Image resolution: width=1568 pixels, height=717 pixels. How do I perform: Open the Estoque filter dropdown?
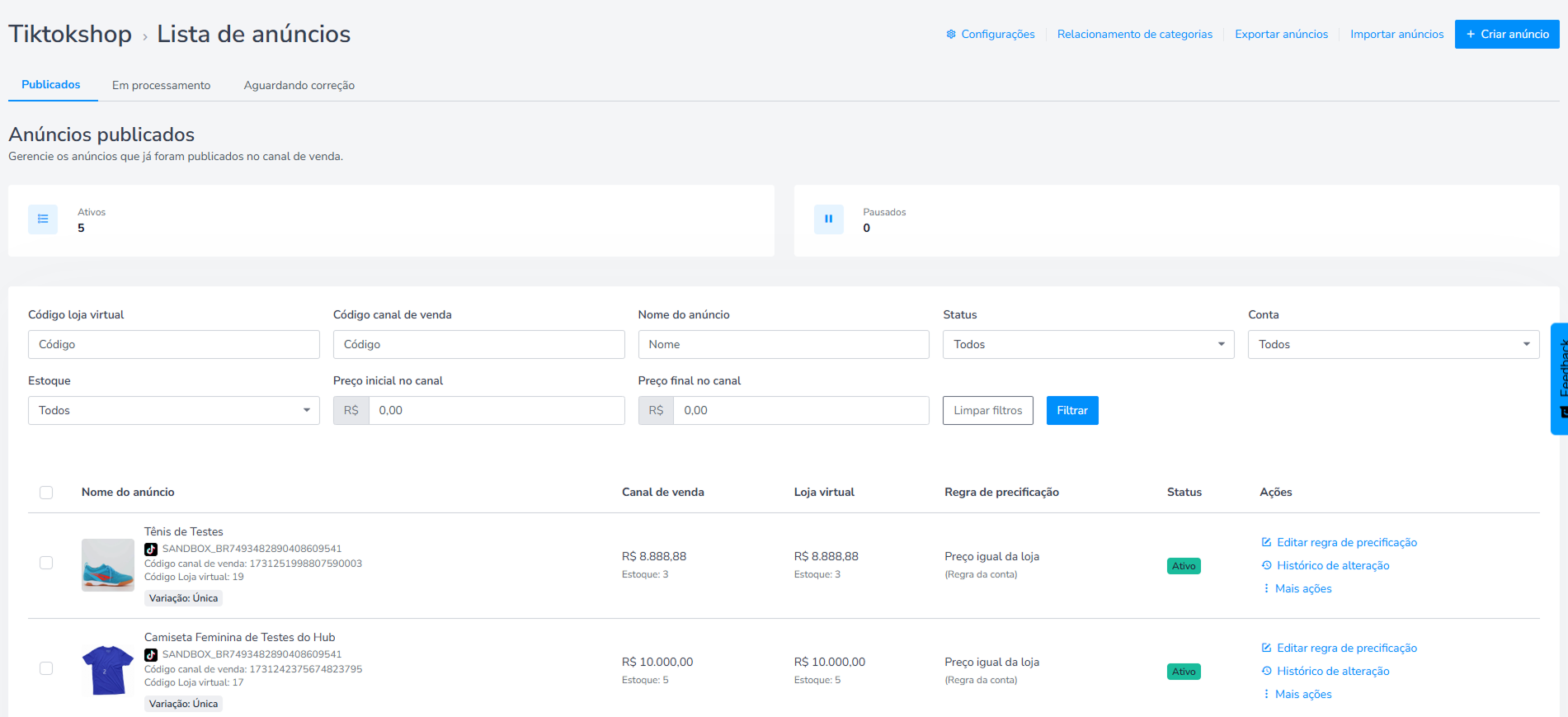[x=173, y=410]
